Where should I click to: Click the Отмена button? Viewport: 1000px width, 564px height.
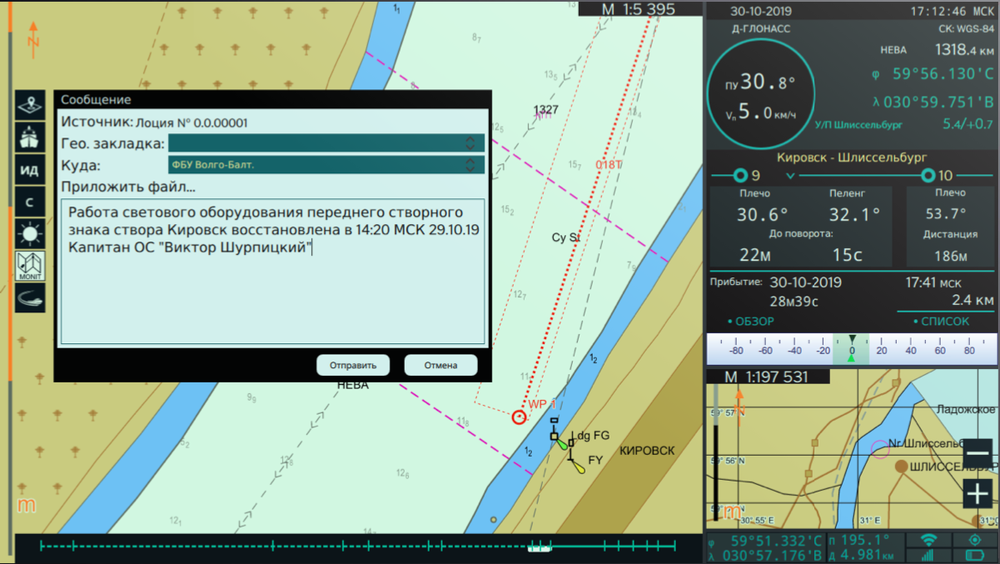click(440, 365)
